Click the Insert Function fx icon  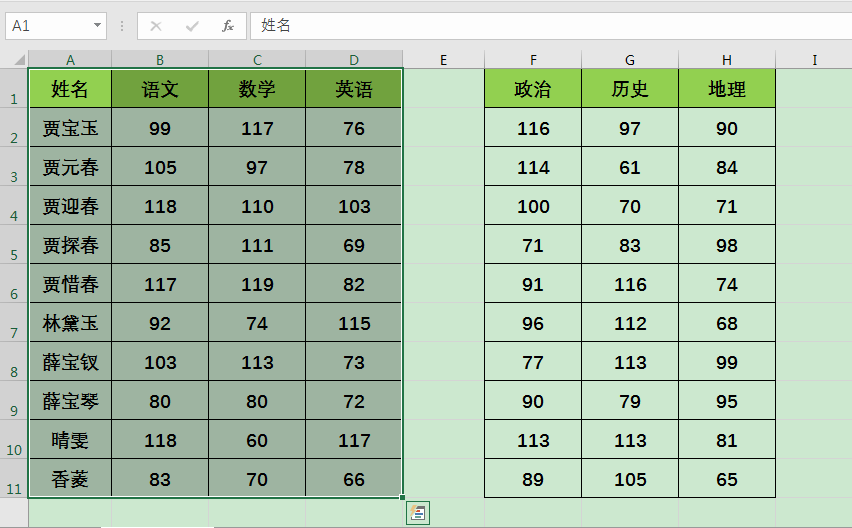[x=228, y=26]
